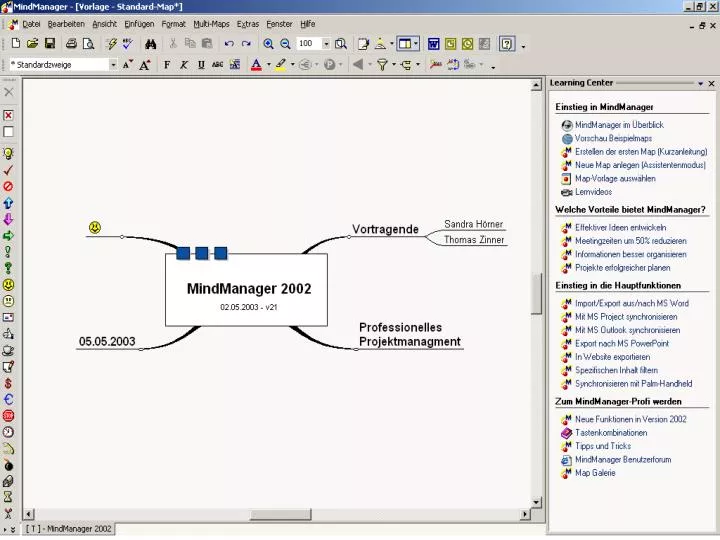The height and width of the screenshot is (540, 720).
Task: Increase font size with A up icon
Action: tap(145, 65)
